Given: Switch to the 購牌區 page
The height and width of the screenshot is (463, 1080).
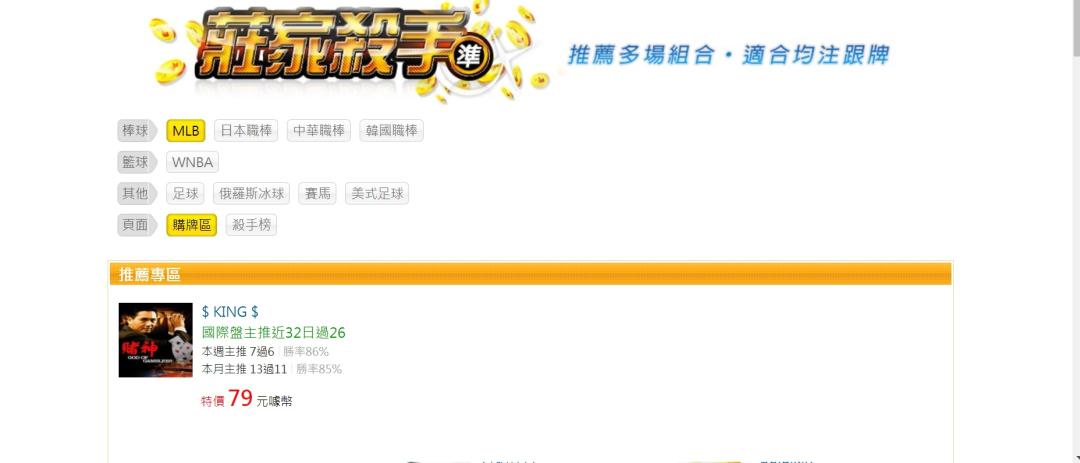Looking at the screenshot, I should [x=191, y=225].
